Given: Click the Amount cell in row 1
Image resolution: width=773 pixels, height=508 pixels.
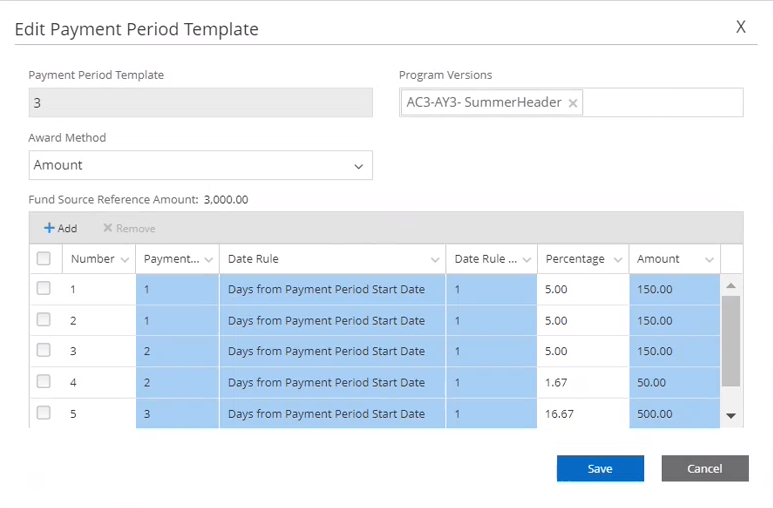Looking at the screenshot, I should (x=674, y=289).
